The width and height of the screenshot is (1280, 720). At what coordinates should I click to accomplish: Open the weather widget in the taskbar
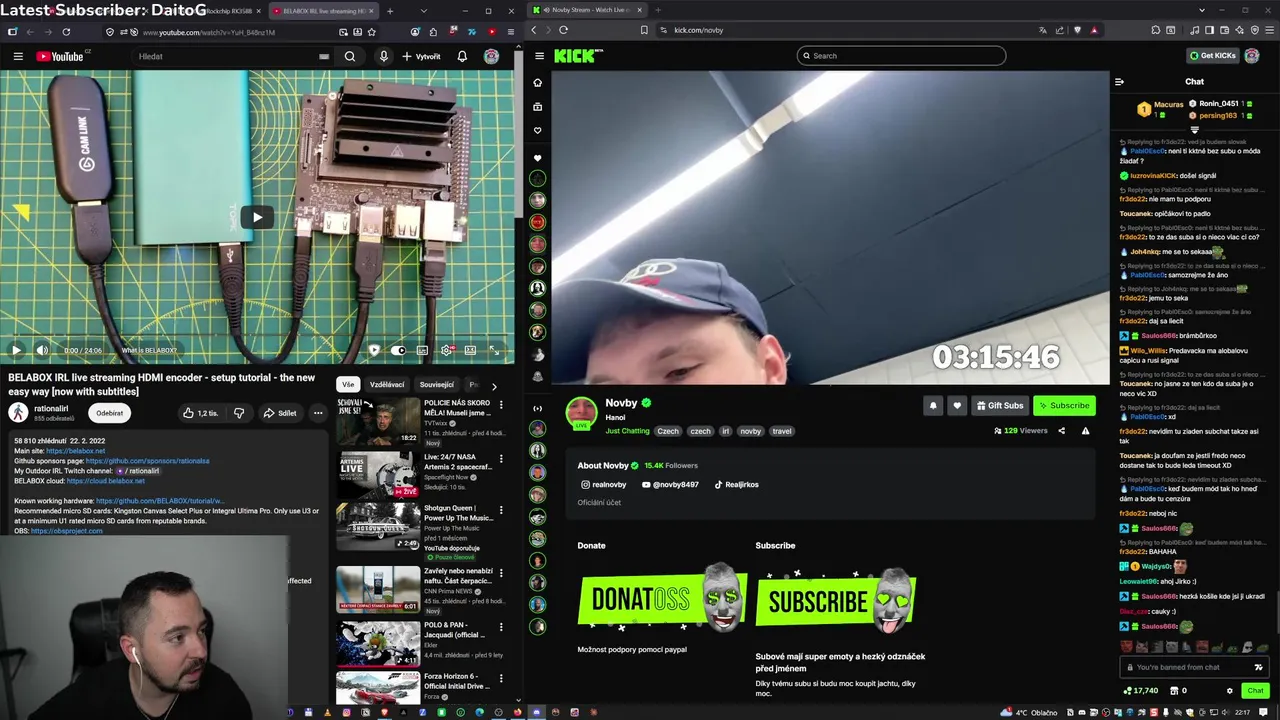1028,713
